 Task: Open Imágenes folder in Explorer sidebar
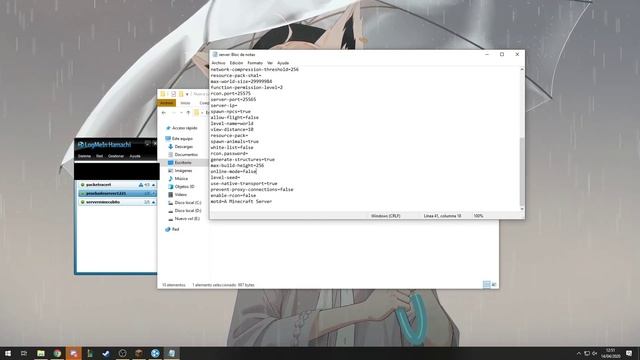[x=180, y=171]
